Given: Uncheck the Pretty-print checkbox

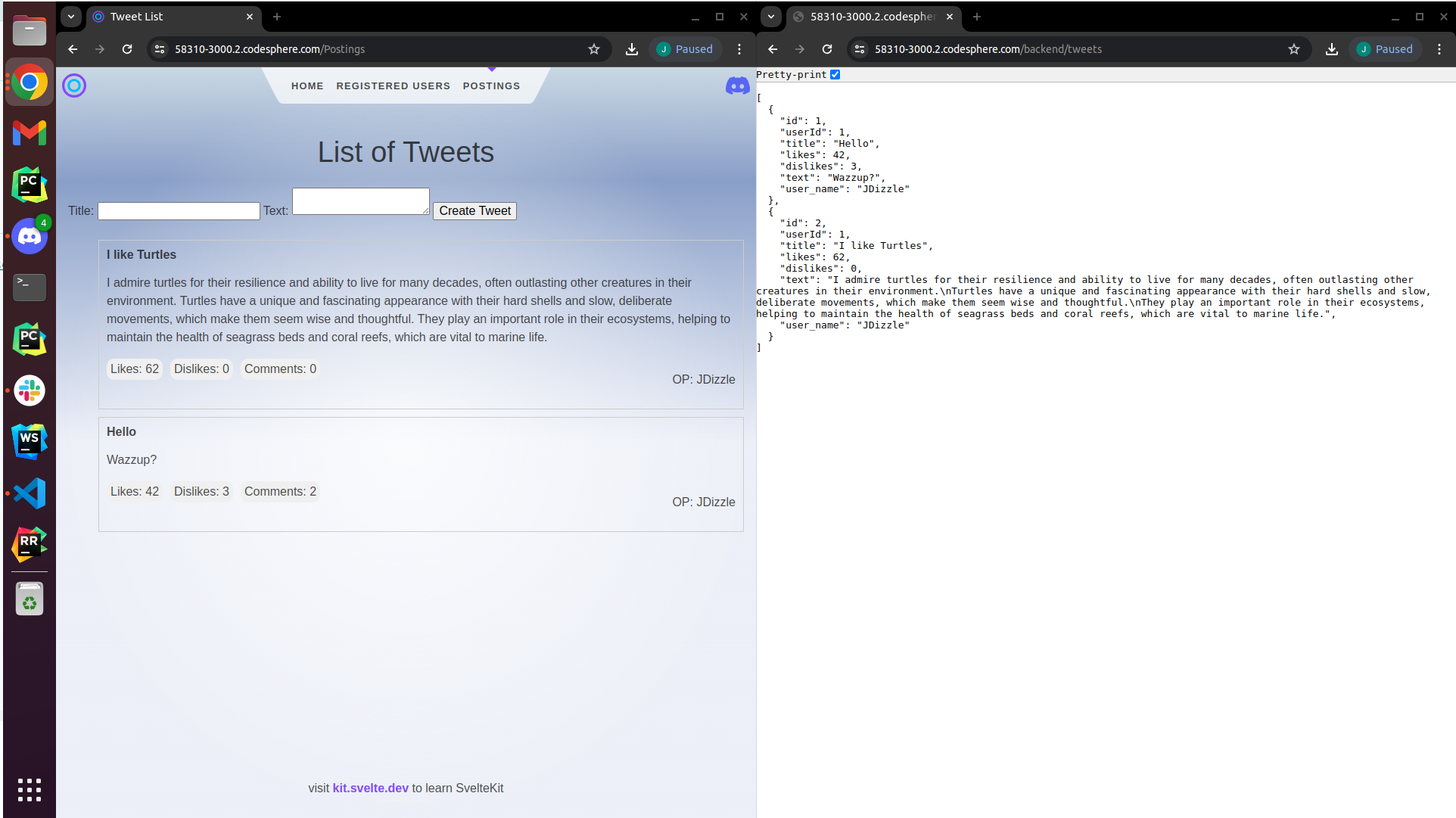Looking at the screenshot, I should tap(835, 74).
